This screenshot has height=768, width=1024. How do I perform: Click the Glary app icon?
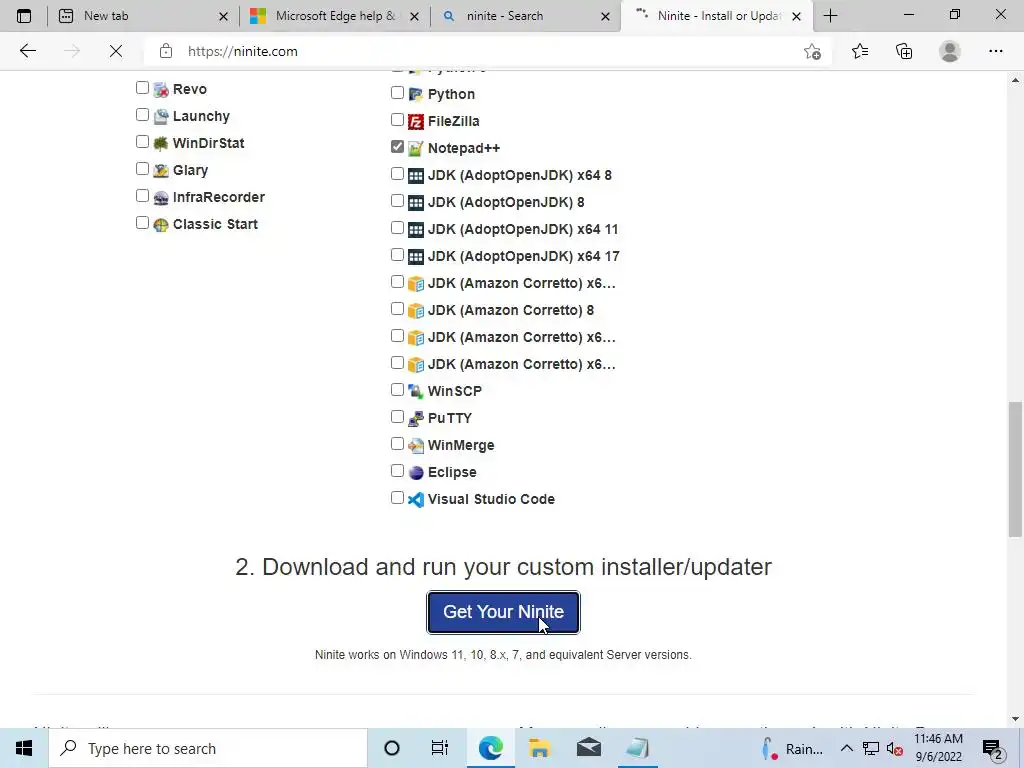coord(161,171)
